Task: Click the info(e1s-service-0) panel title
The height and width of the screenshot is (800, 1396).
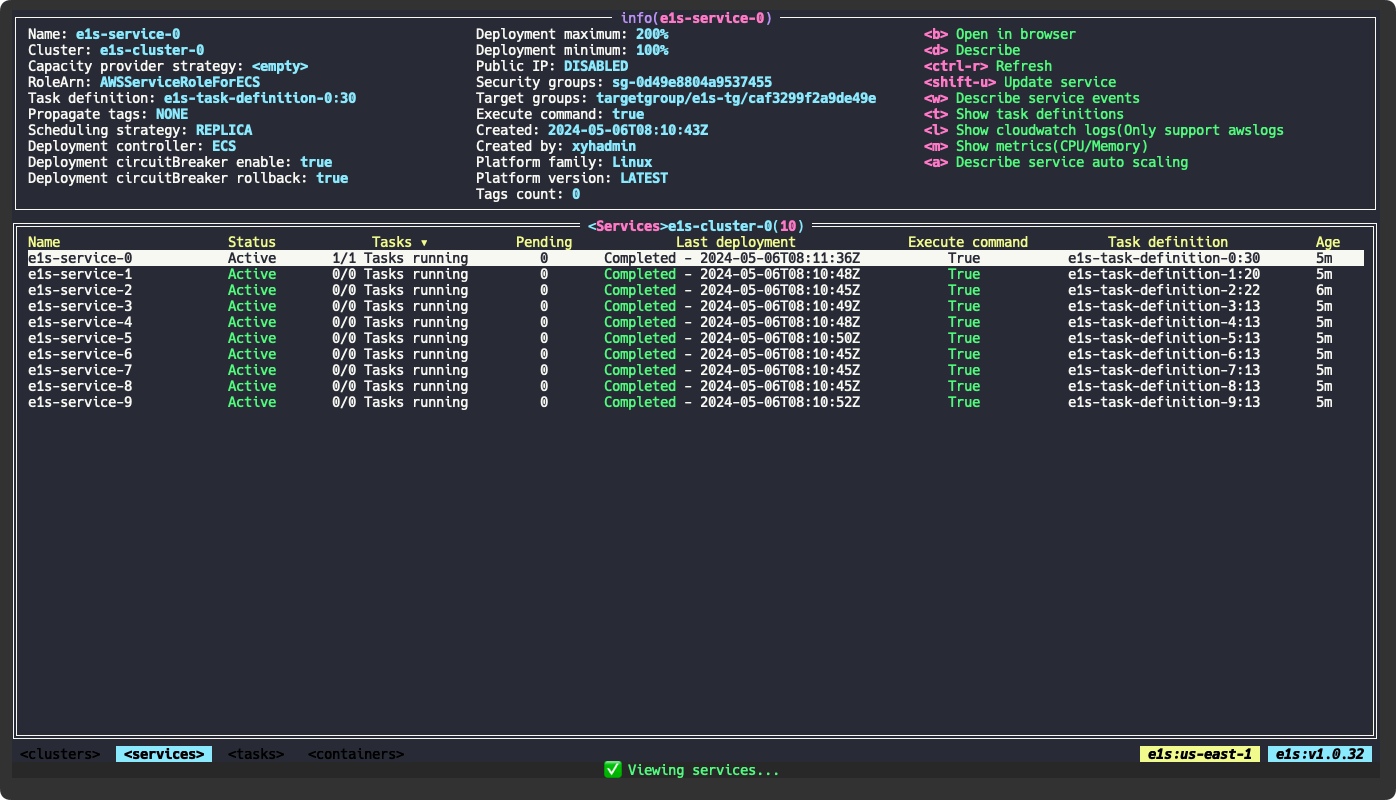Action: coord(696,18)
